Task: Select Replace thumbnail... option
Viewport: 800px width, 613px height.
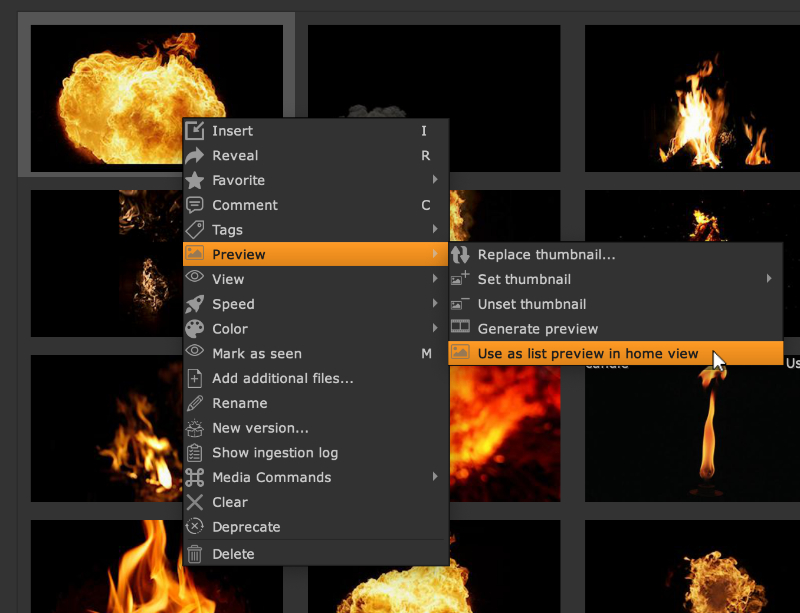Action: click(546, 255)
